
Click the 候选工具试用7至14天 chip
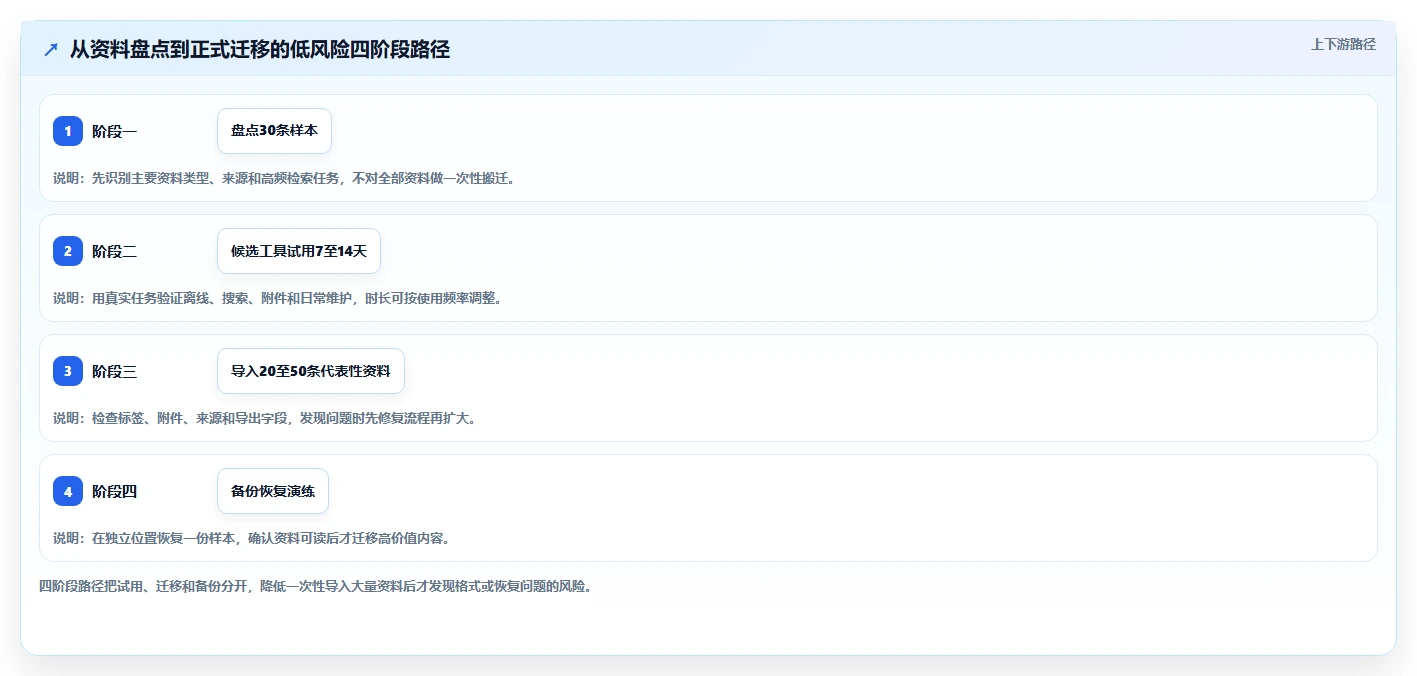click(x=299, y=251)
